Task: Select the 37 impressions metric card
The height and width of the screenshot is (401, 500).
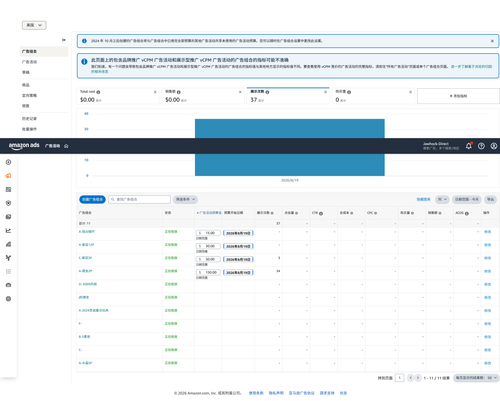Action: click(288, 96)
